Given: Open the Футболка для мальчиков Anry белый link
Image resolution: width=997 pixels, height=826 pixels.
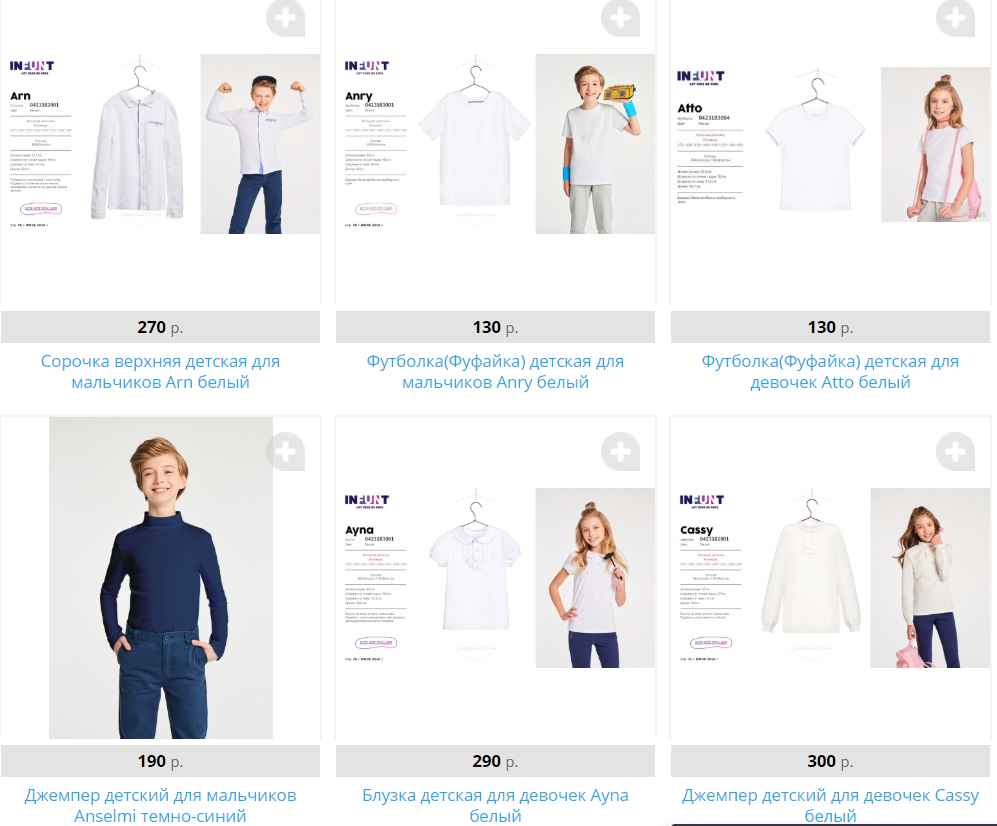Looking at the screenshot, I should (x=495, y=371).
